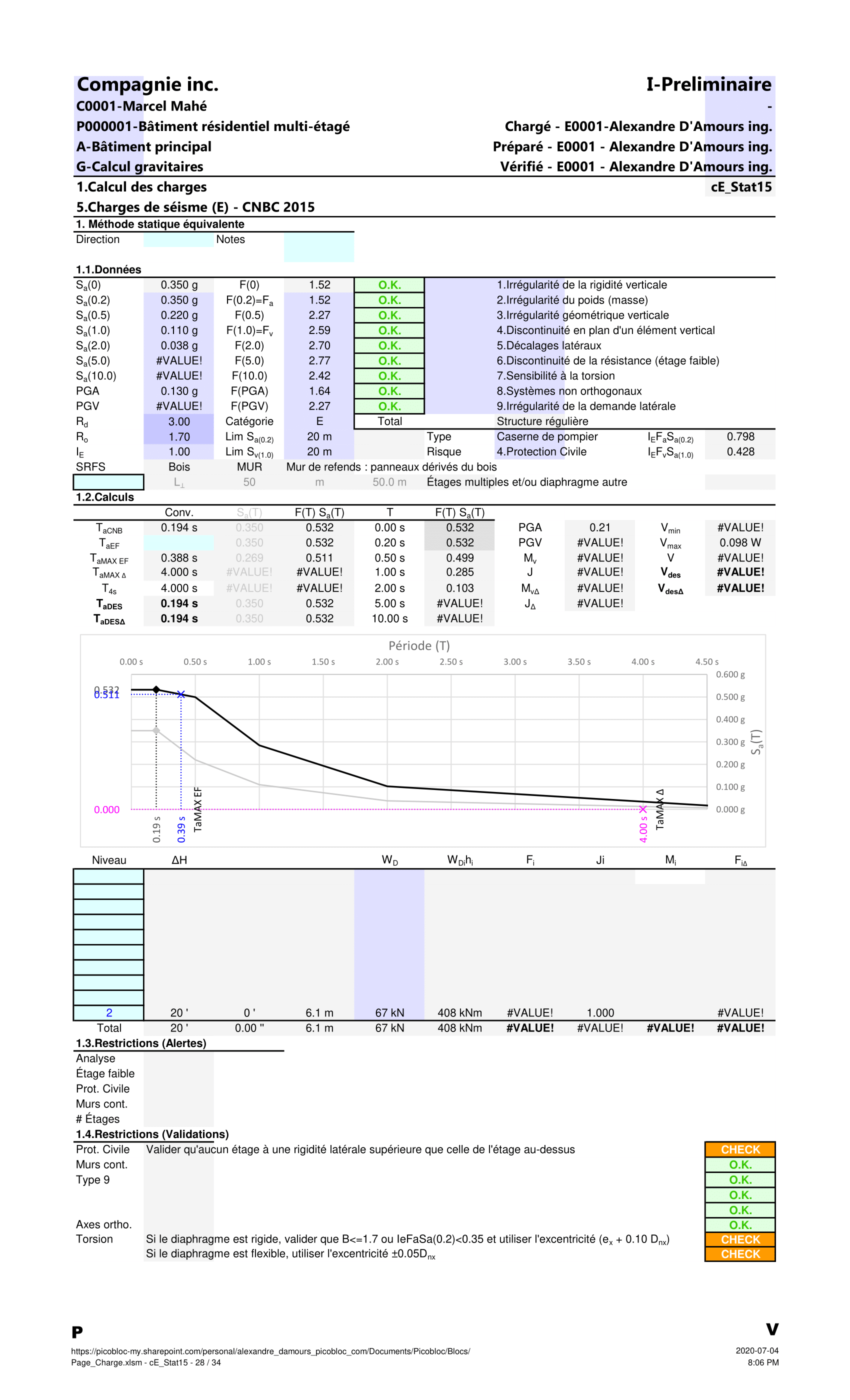
Task: Click the empty cyan Direction input cell
Action: click(x=178, y=240)
